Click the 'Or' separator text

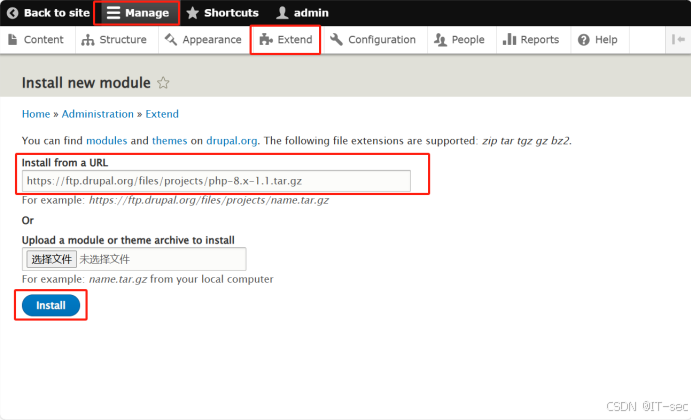(28, 220)
